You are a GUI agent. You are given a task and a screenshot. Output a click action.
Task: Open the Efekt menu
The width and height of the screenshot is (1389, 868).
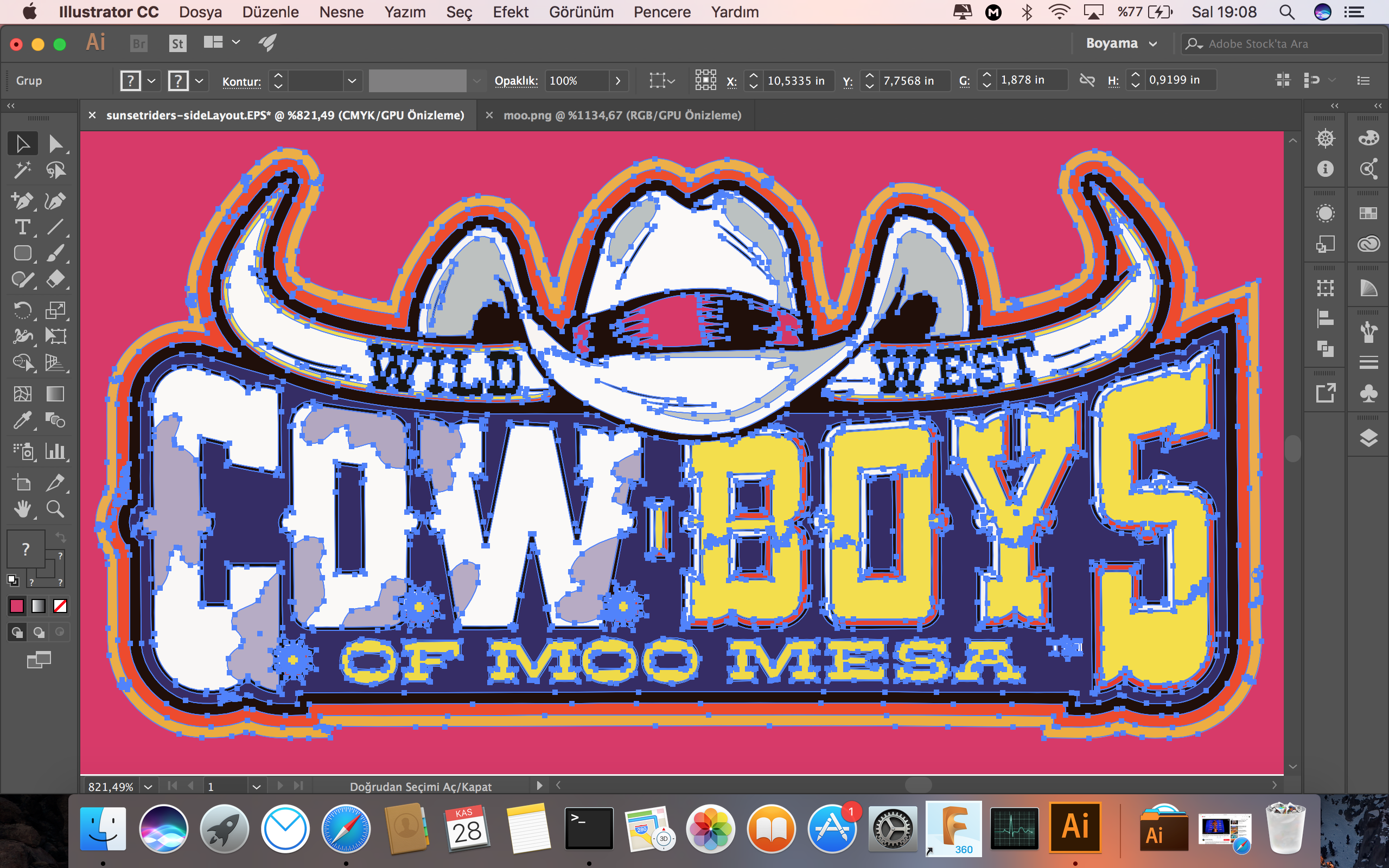pos(511,12)
